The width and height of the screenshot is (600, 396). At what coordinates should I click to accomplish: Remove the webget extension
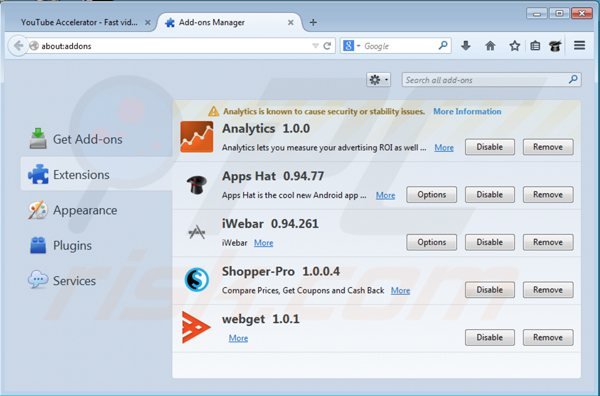tap(548, 337)
